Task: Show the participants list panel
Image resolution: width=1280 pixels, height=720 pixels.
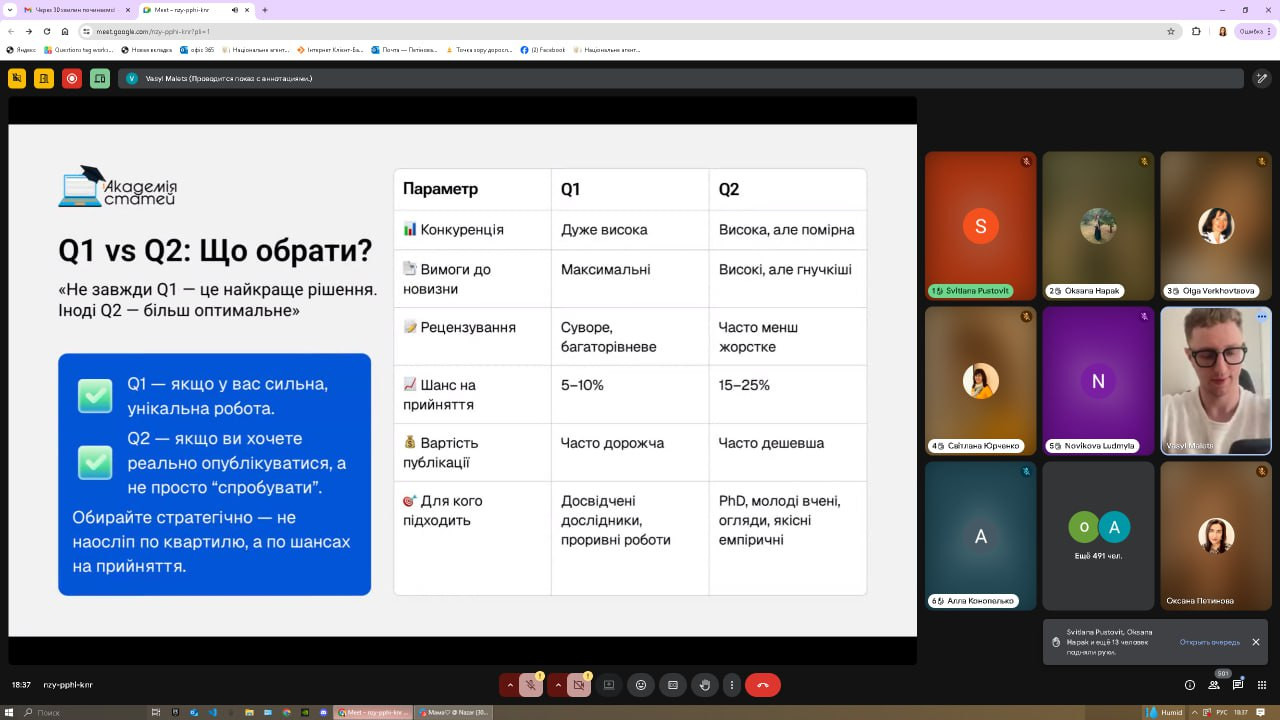Action: coord(1214,685)
